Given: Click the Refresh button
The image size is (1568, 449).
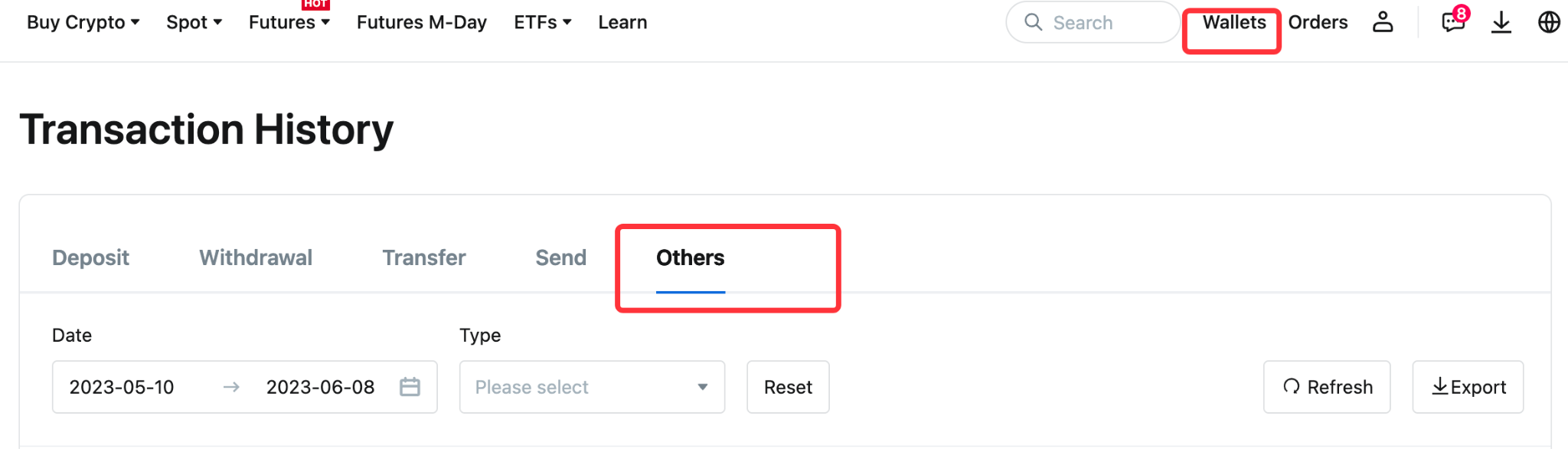Looking at the screenshot, I should [x=1327, y=387].
